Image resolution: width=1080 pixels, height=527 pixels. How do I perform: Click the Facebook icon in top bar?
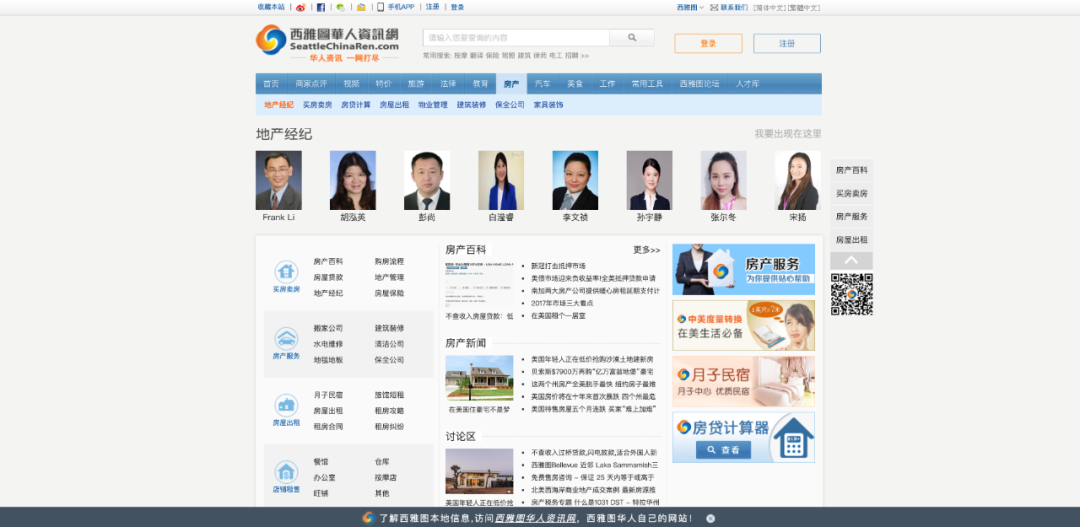[x=321, y=7]
